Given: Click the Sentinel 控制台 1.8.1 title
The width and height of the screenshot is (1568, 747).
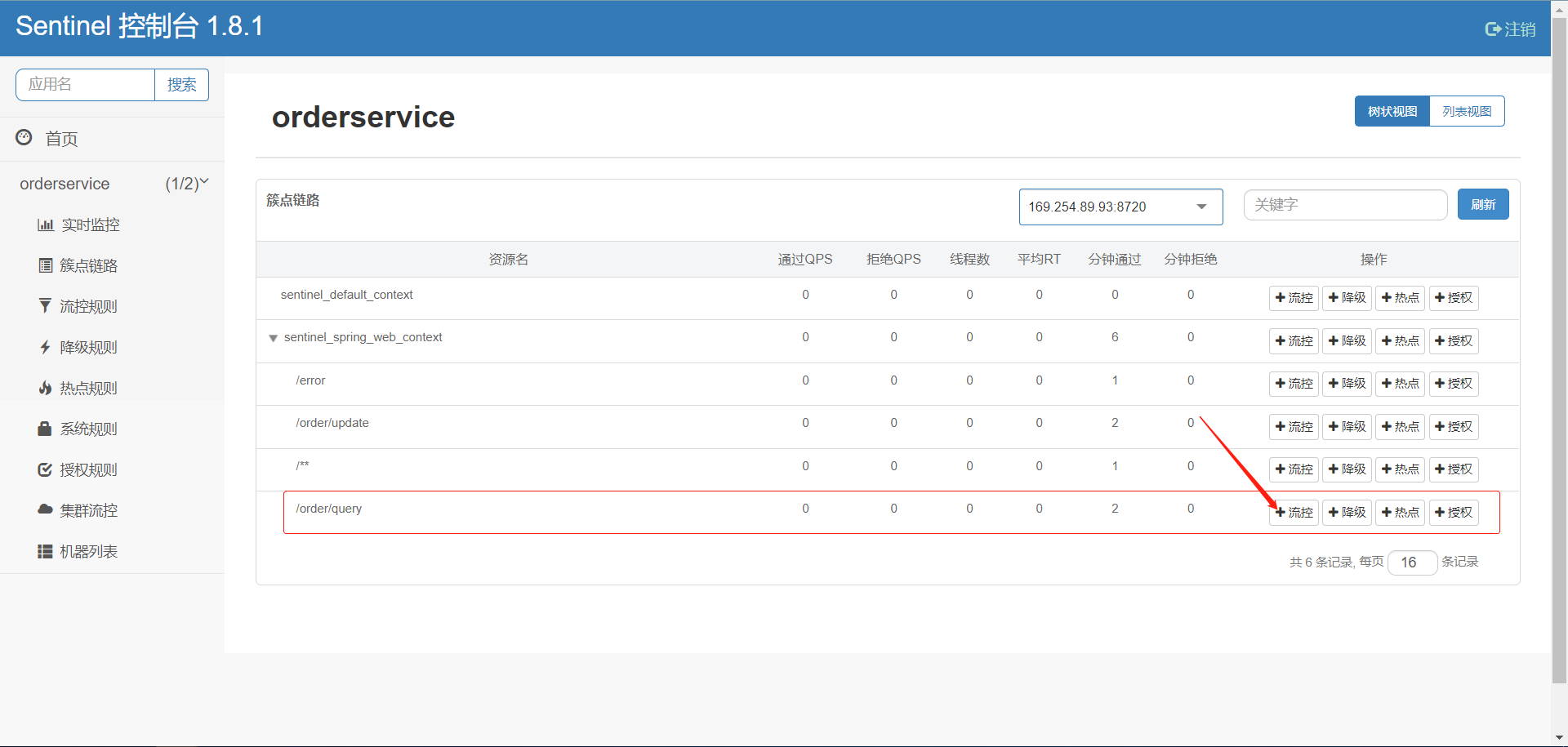Looking at the screenshot, I should point(140,27).
